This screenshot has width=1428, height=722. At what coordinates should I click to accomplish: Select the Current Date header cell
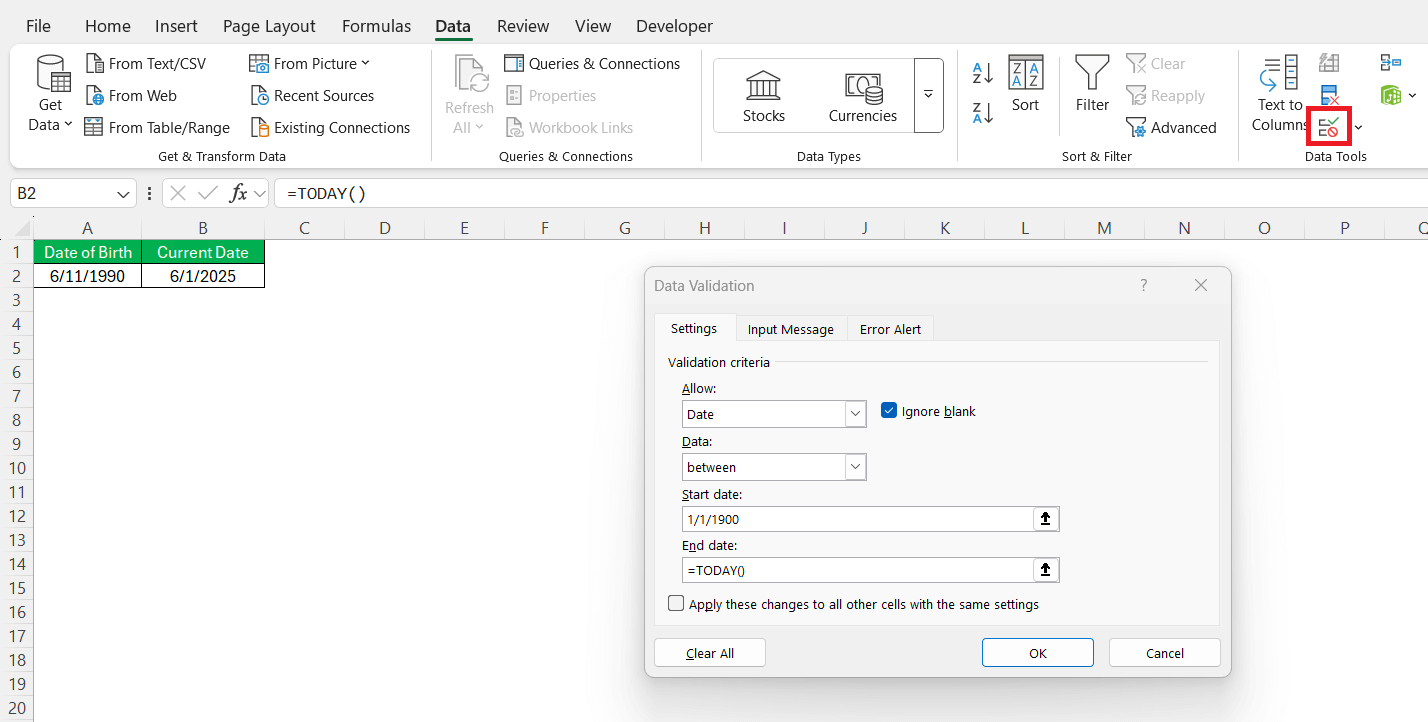[x=203, y=252]
